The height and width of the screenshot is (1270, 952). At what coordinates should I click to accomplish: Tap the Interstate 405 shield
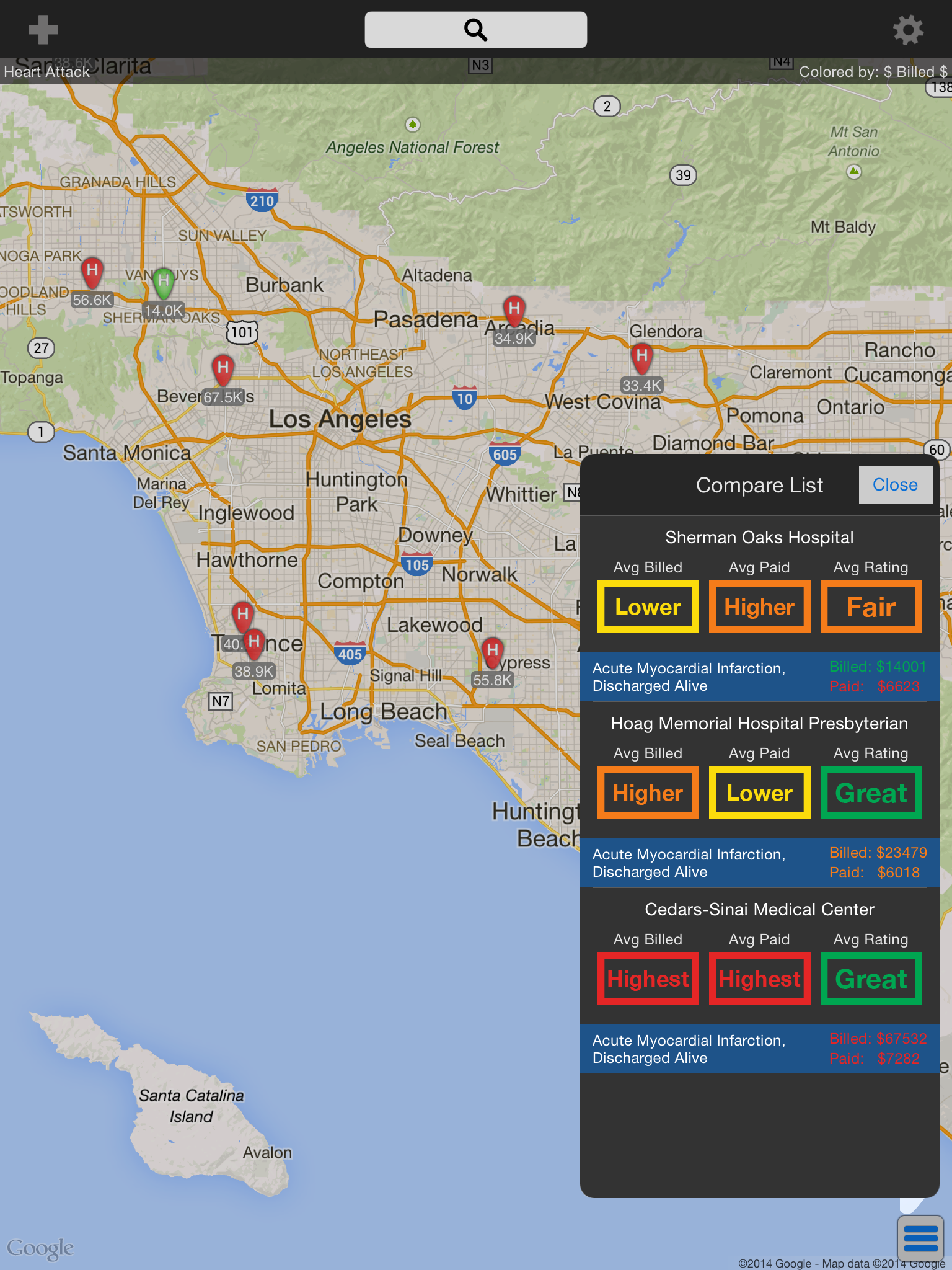[350, 654]
